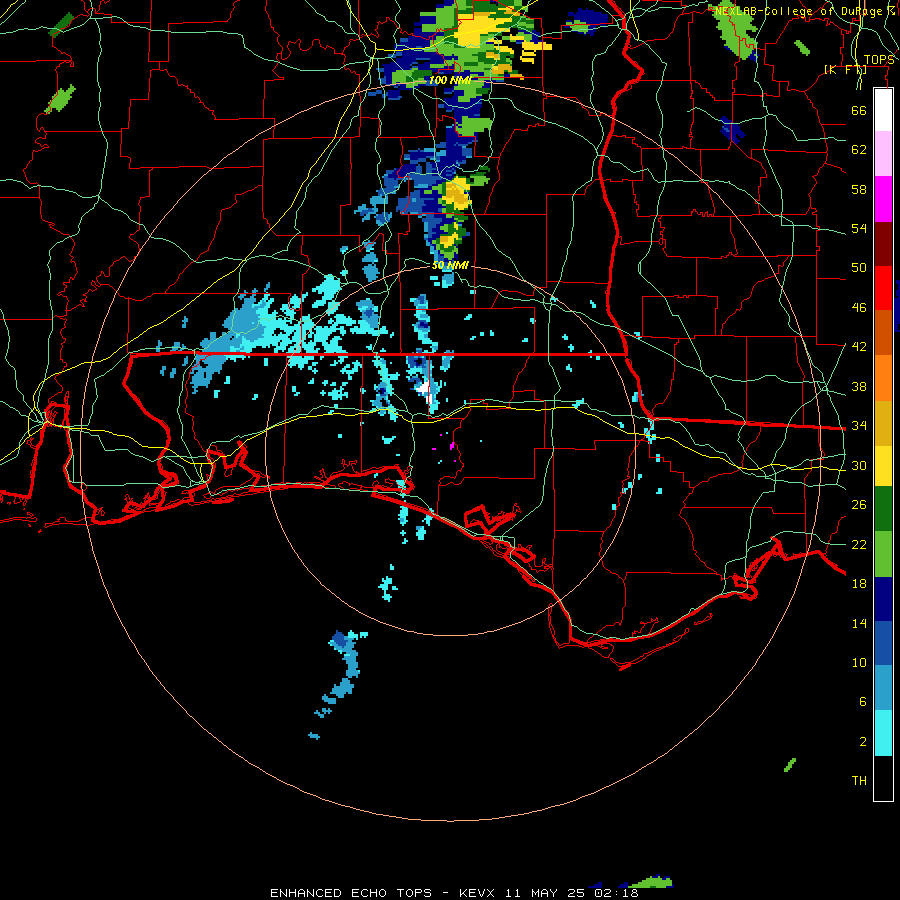Click the 22 legend value label
This screenshot has width=900, height=900.
(859, 544)
